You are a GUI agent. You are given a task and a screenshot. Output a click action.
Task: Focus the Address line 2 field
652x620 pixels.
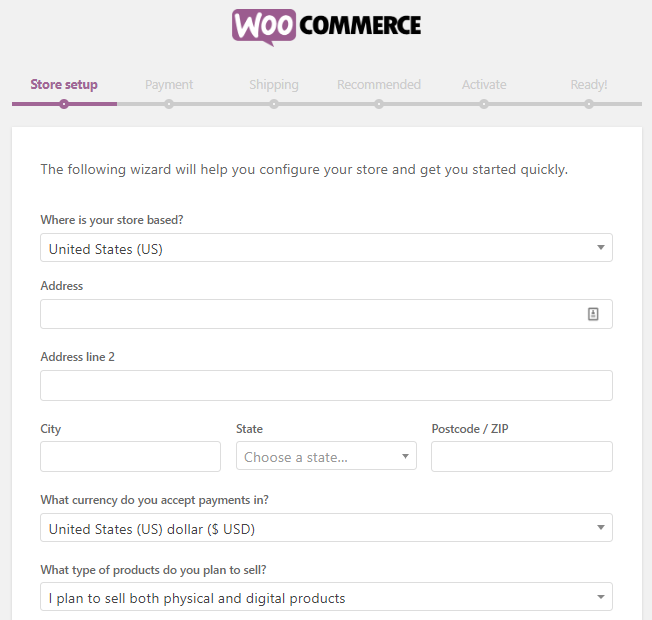[326, 386]
